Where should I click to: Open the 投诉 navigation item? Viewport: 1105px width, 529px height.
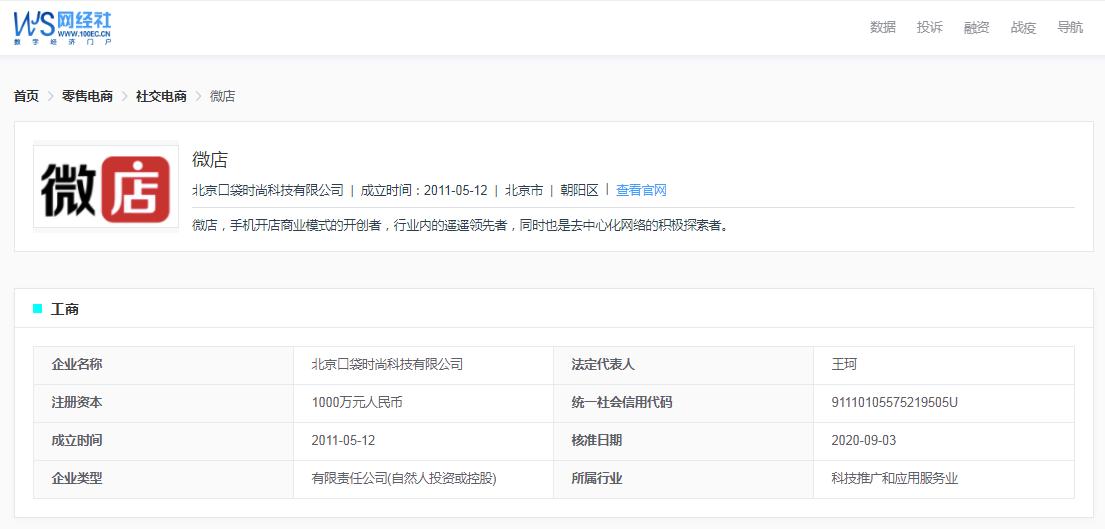(930, 27)
